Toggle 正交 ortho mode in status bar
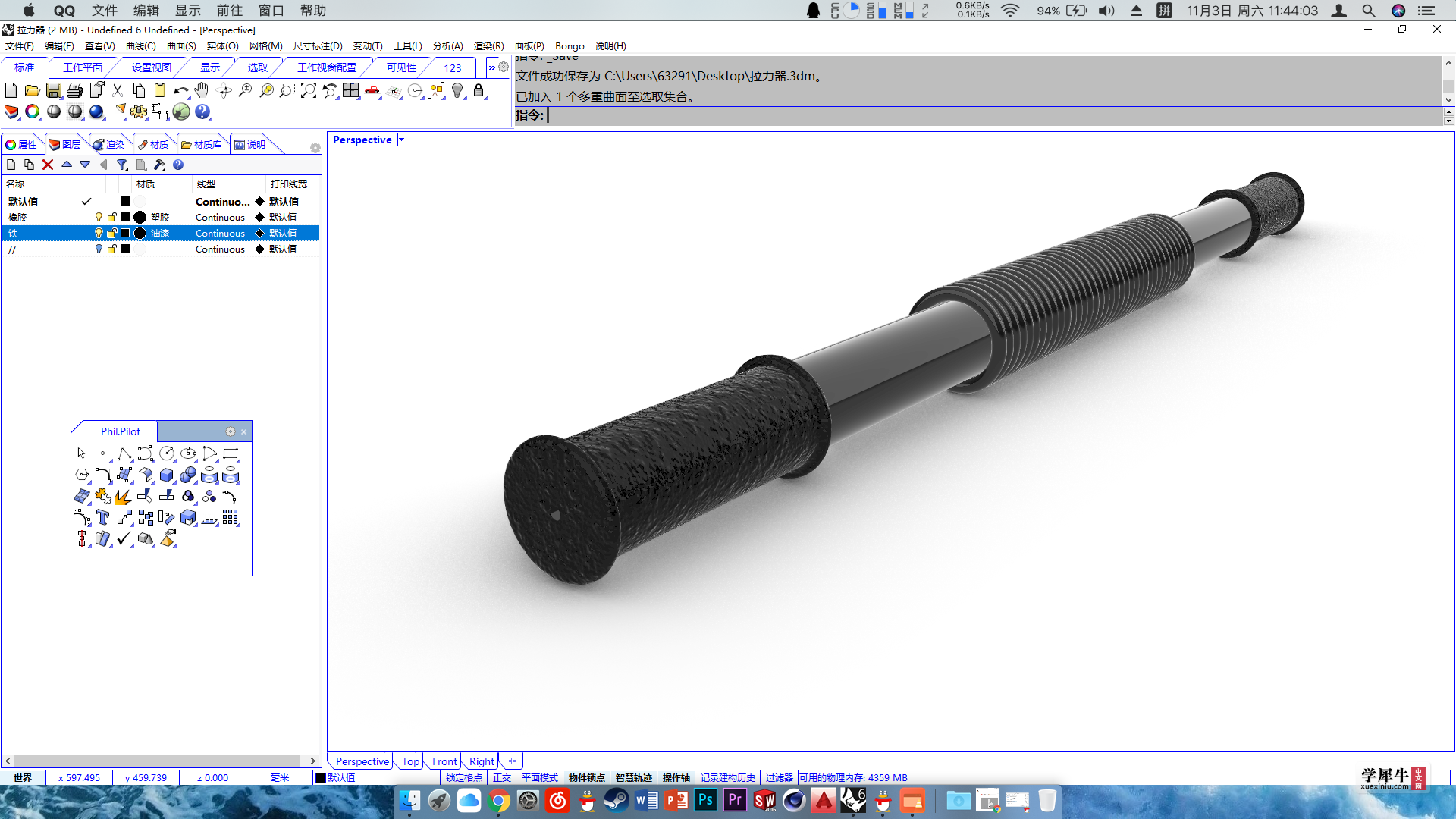This screenshot has height=819, width=1456. click(x=502, y=778)
